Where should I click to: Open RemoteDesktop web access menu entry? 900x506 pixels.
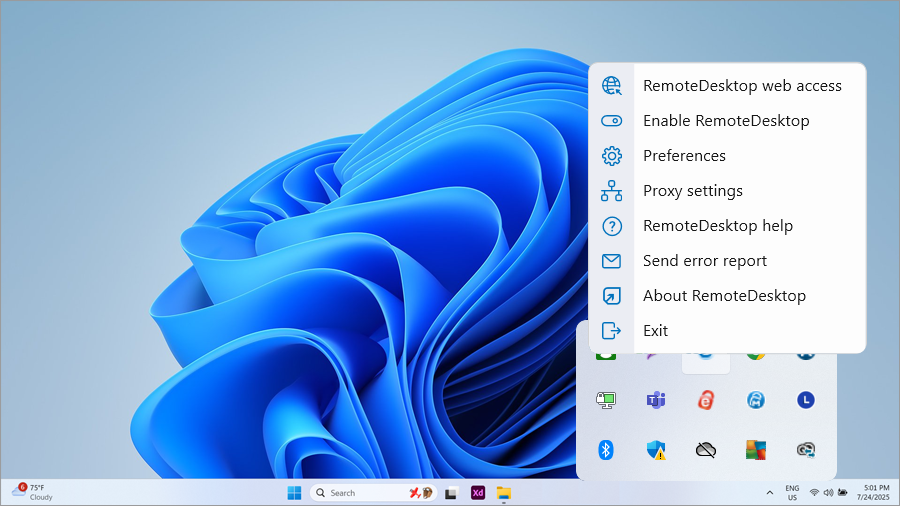[727, 85]
